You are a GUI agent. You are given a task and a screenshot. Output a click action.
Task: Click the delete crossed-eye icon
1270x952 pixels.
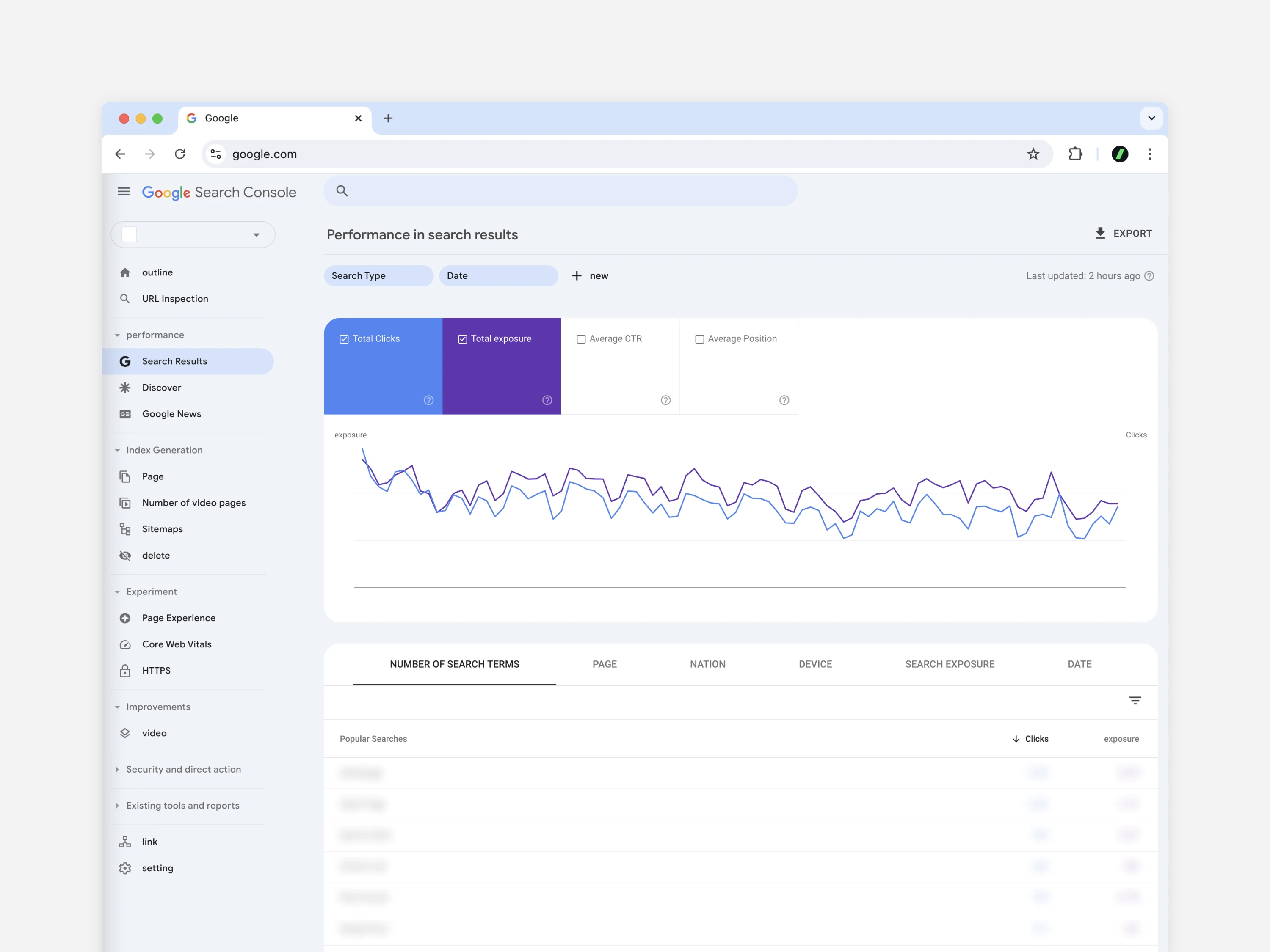(125, 556)
